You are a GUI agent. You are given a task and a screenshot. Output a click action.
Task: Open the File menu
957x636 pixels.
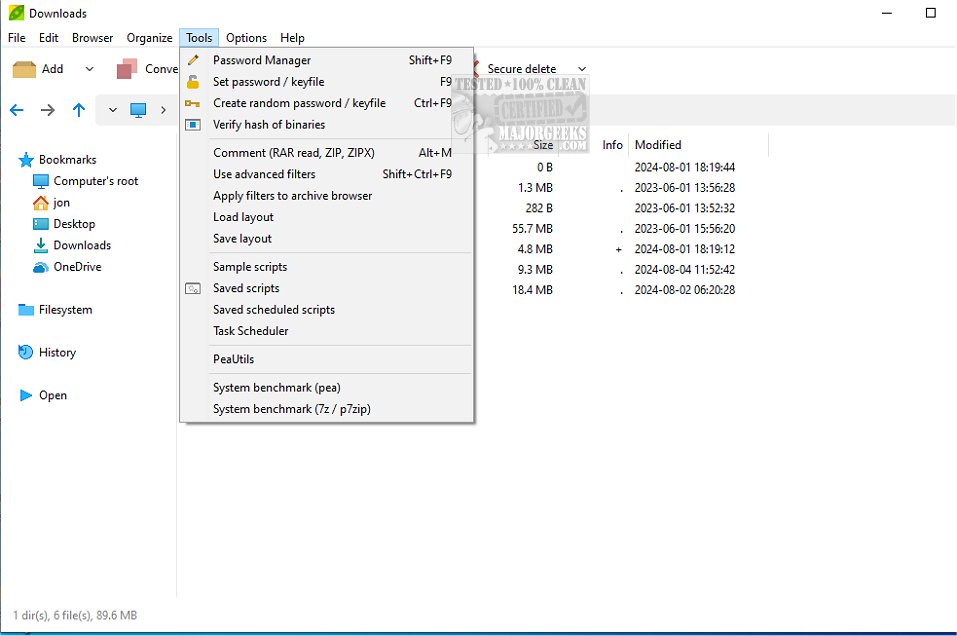(x=16, y=38)
